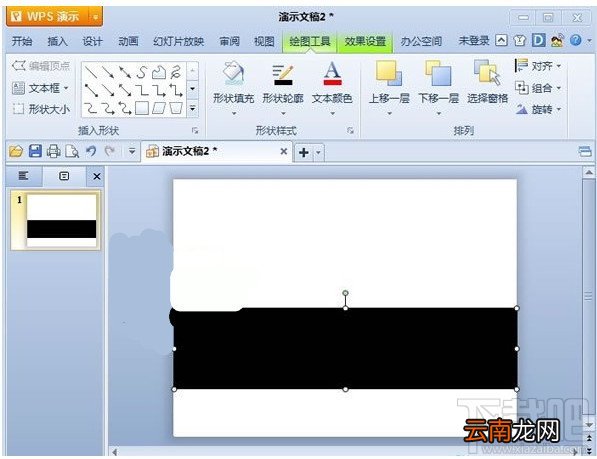The image size is (597, 459).
Task: Click Edit Vertices (编辑顶点)
Action: (x=41, y=66)
